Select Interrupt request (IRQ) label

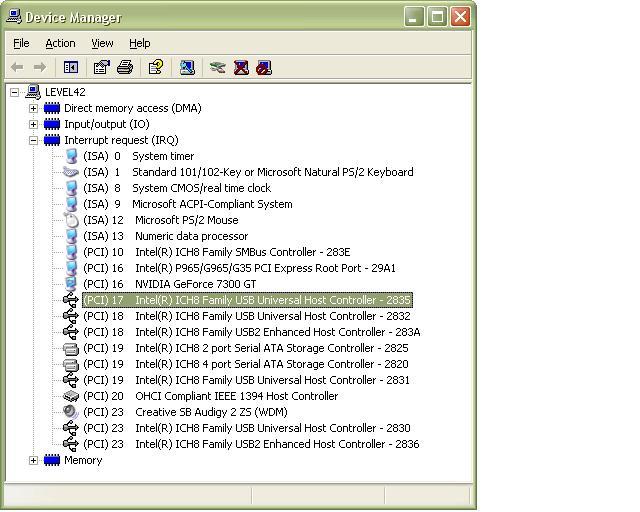click(121, 140)
